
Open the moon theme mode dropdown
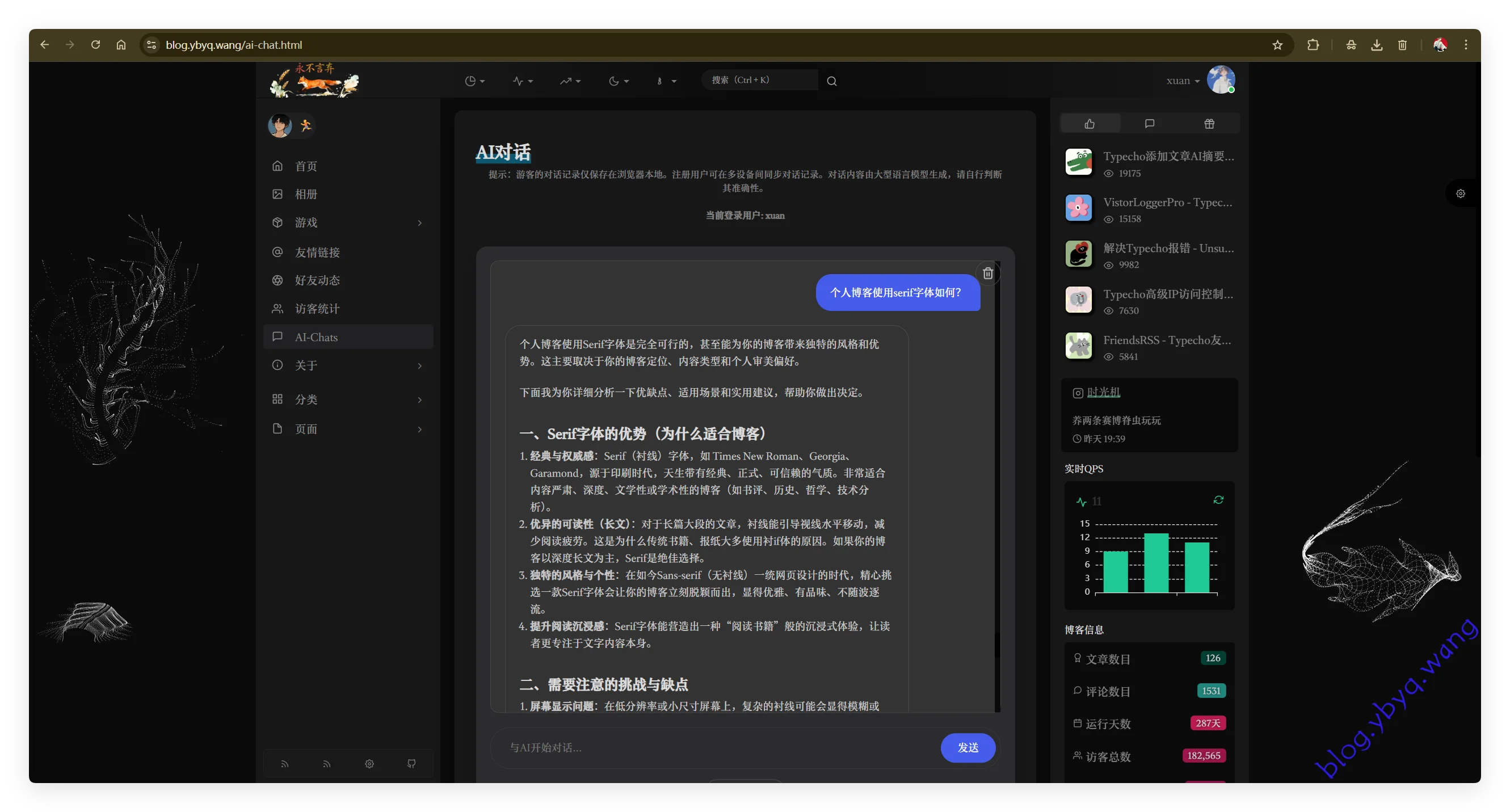pos(619,81)
